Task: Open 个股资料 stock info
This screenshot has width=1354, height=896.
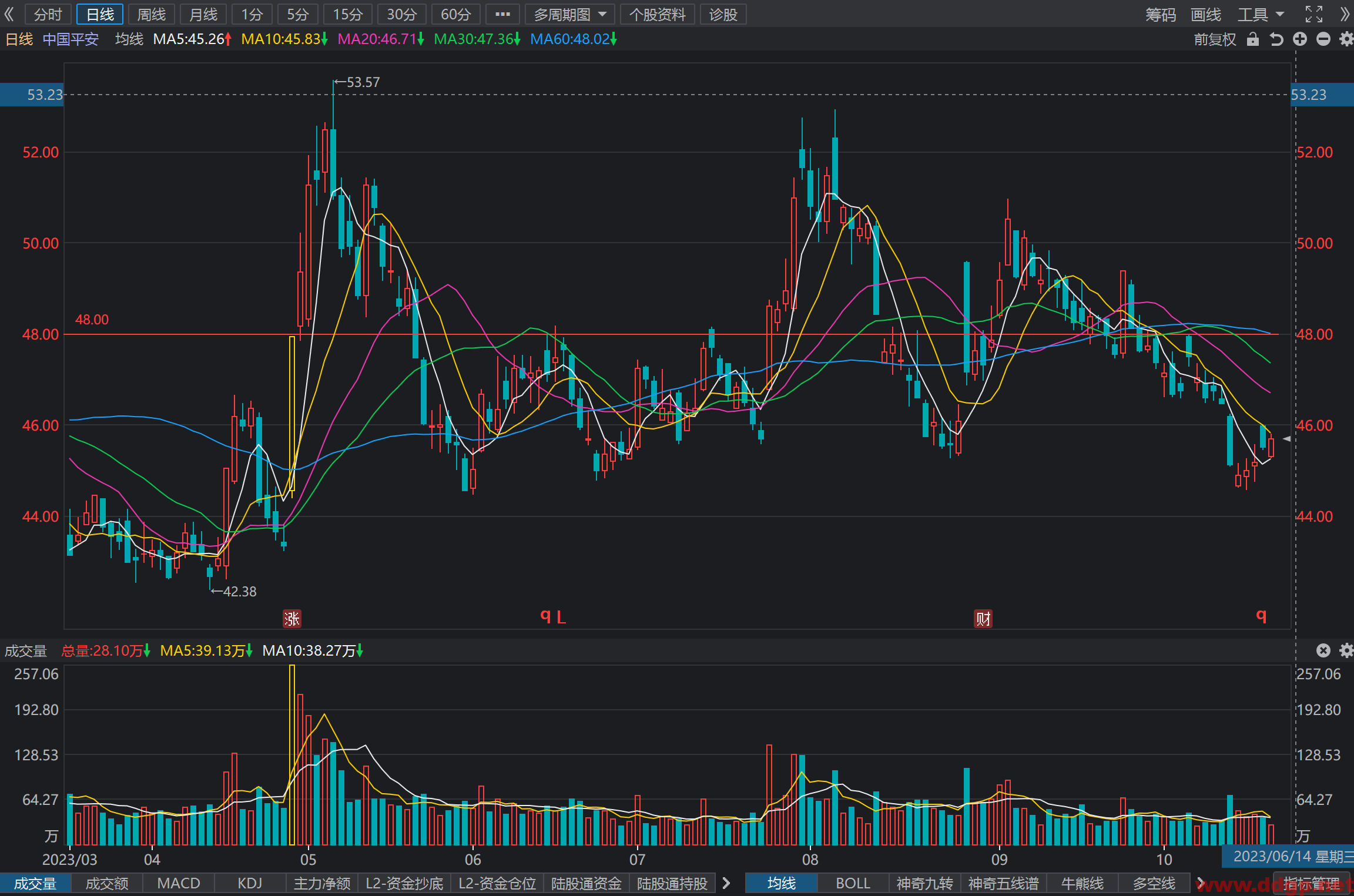Action: [658, 14]
